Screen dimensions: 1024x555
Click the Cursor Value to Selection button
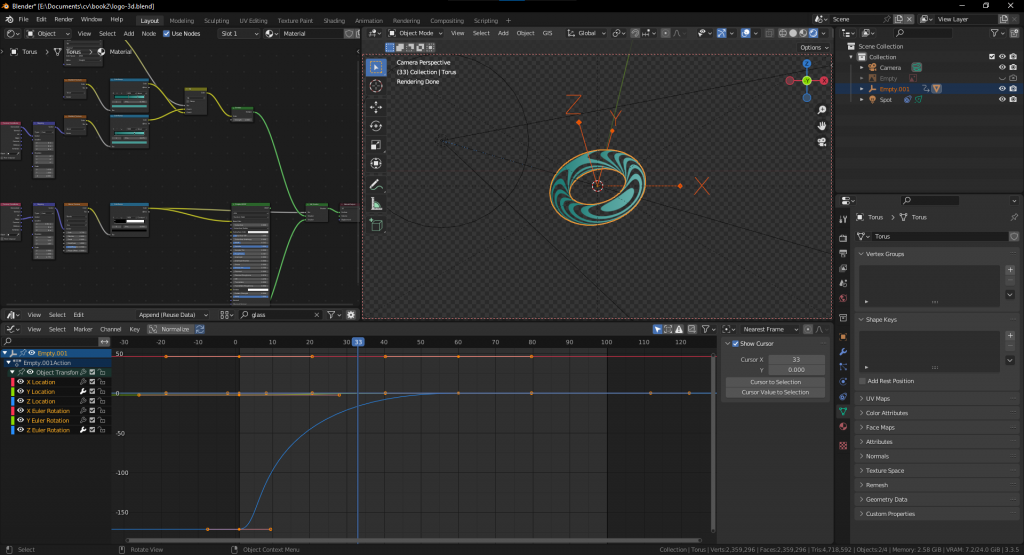(775, 392)
